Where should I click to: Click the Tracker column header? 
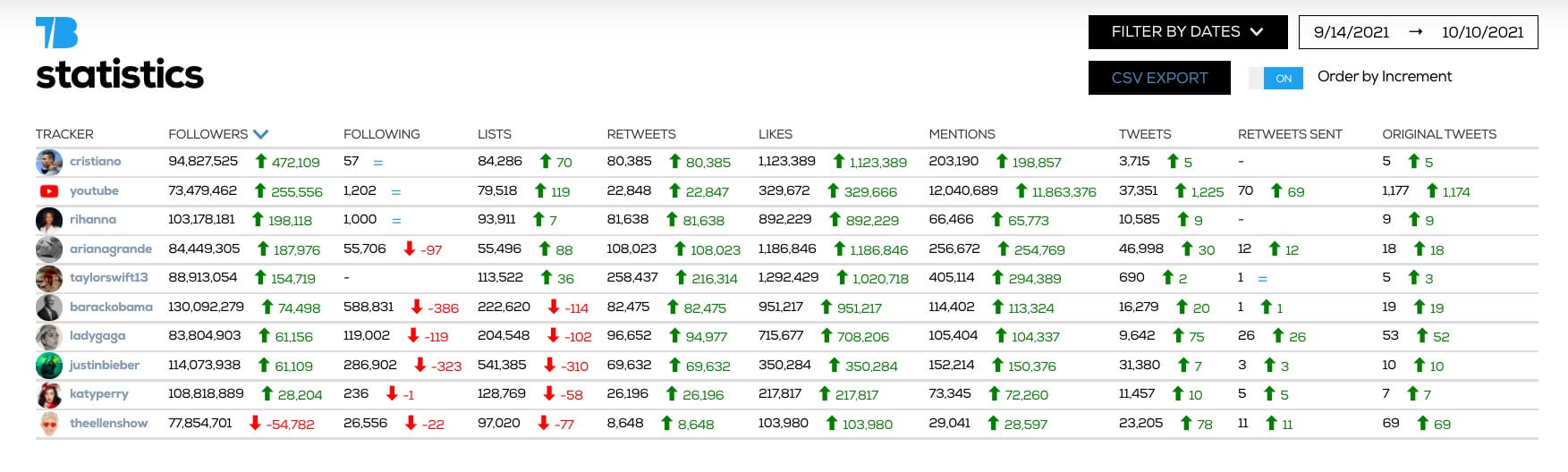tap(64, 134)
